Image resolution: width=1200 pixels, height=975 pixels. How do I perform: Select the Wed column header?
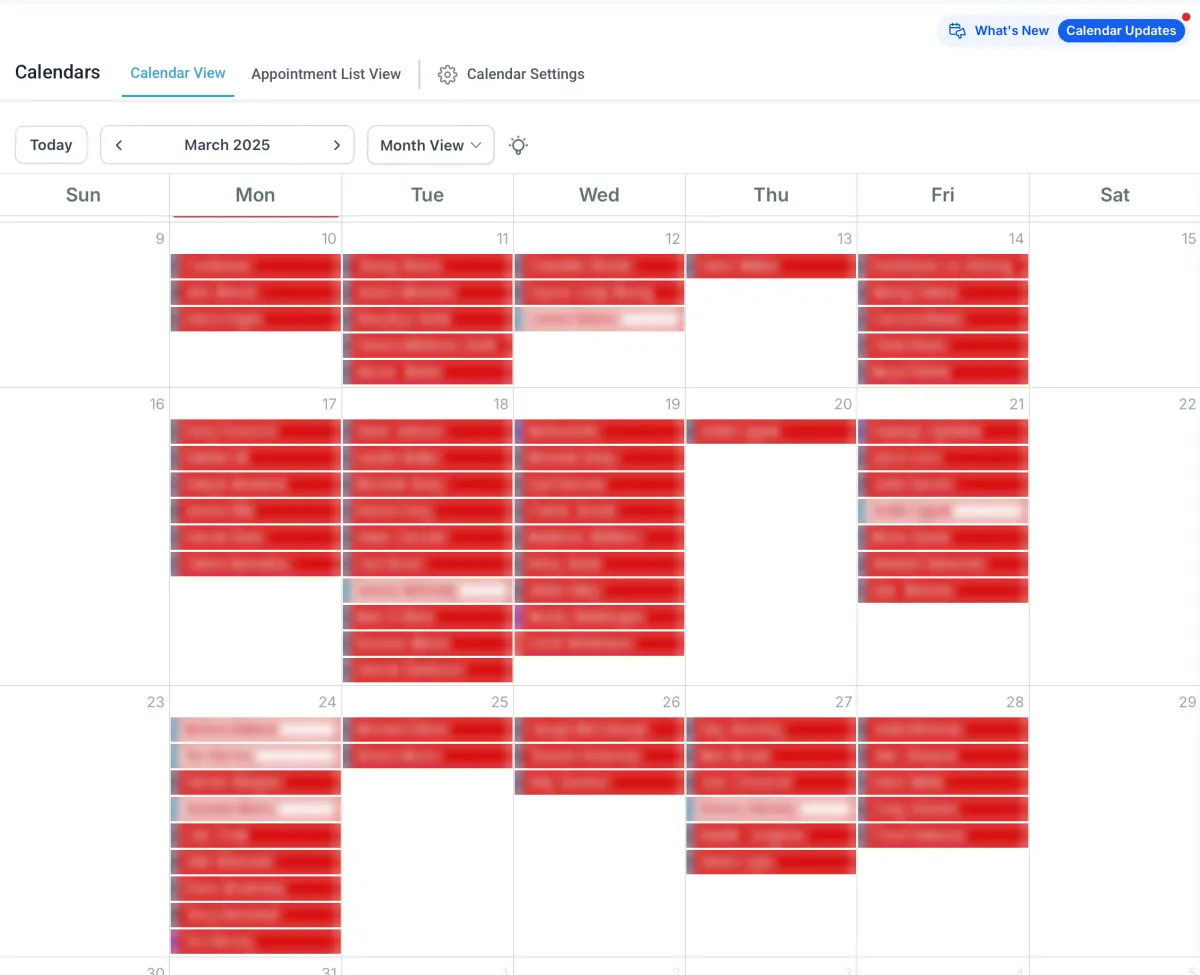coord(599,195)
